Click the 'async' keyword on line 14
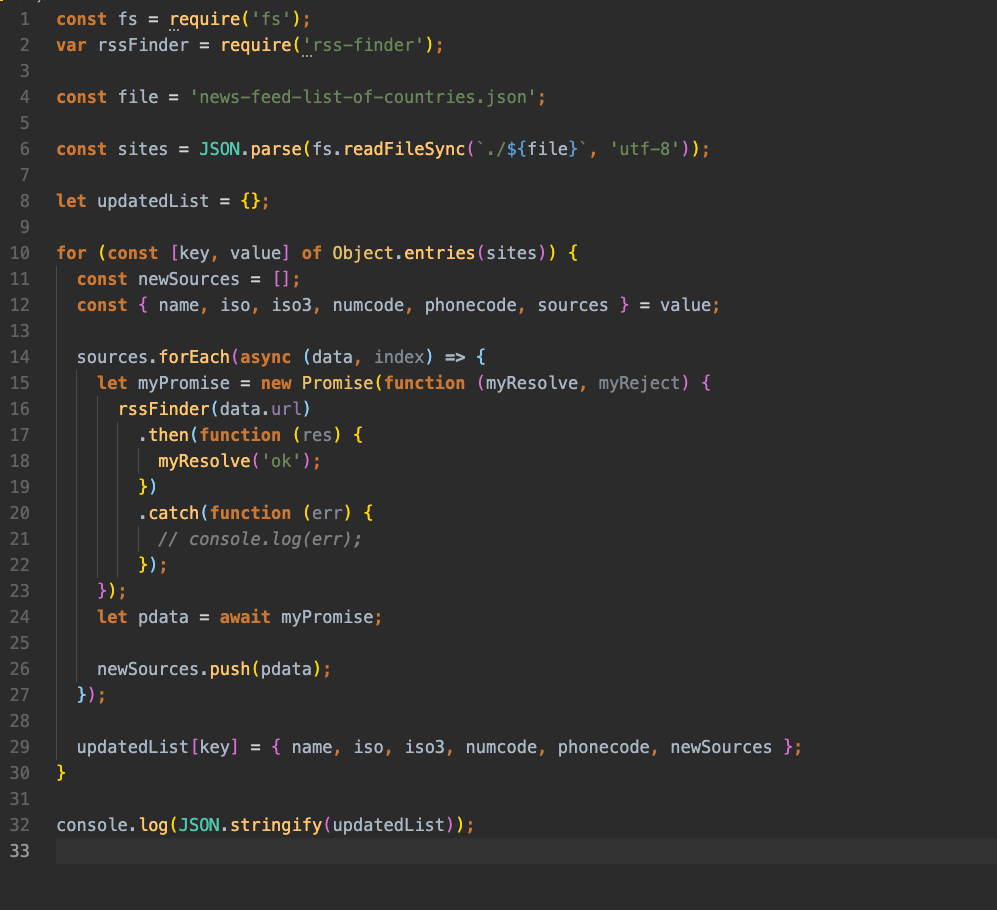Screen dimensions: 997x910 click(x=265, y=357)
